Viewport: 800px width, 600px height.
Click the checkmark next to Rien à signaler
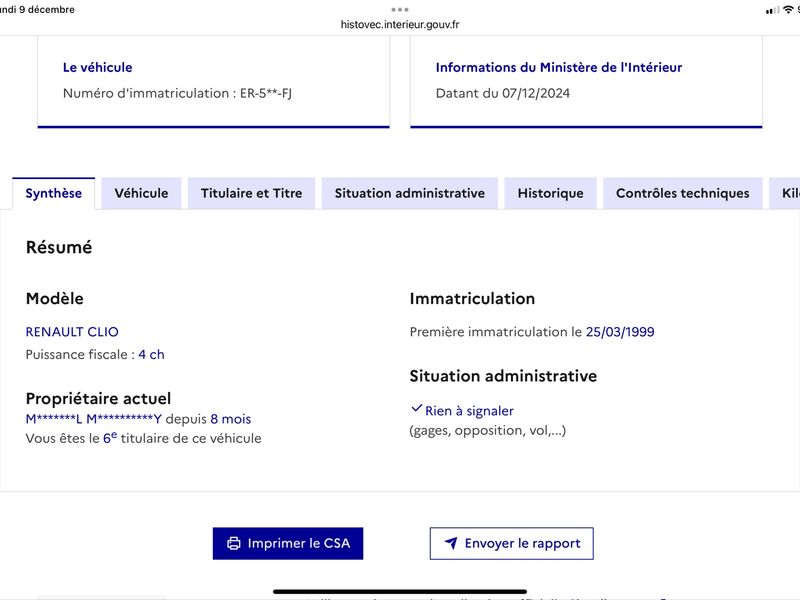click(x=416, y=408)
